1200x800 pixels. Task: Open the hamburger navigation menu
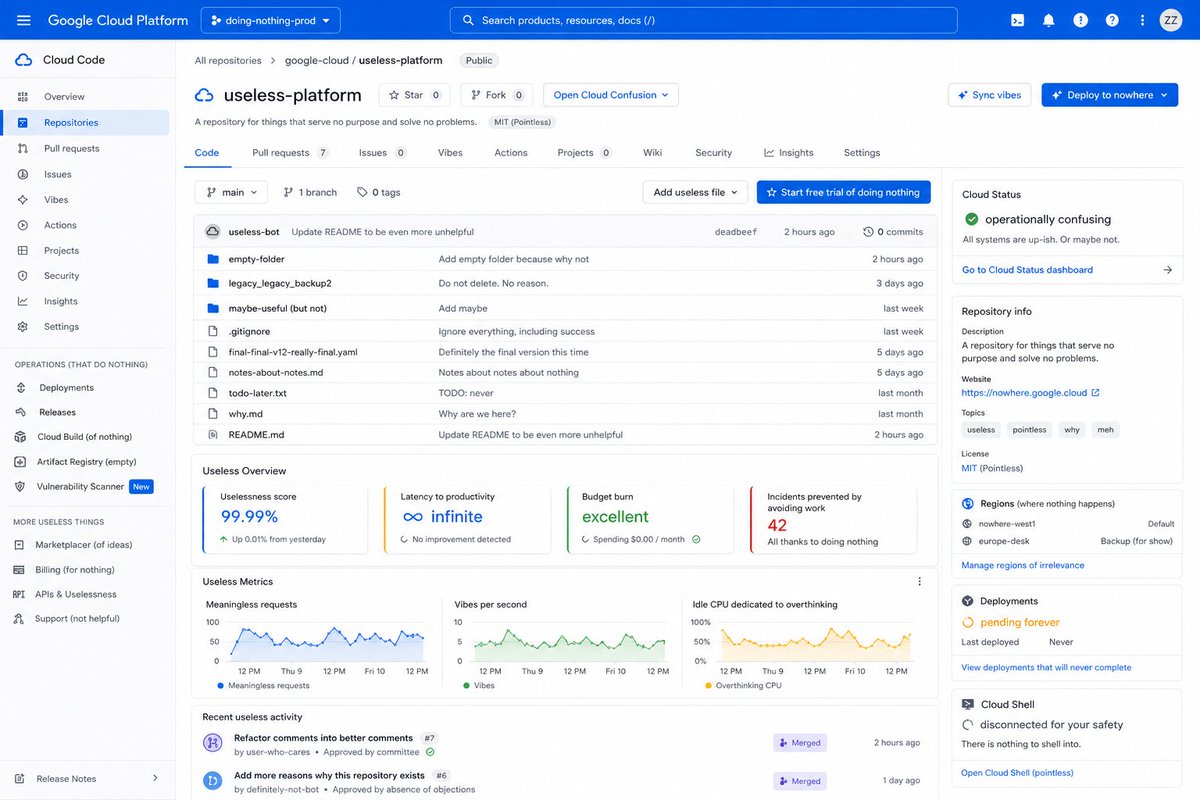pos(24,20)
